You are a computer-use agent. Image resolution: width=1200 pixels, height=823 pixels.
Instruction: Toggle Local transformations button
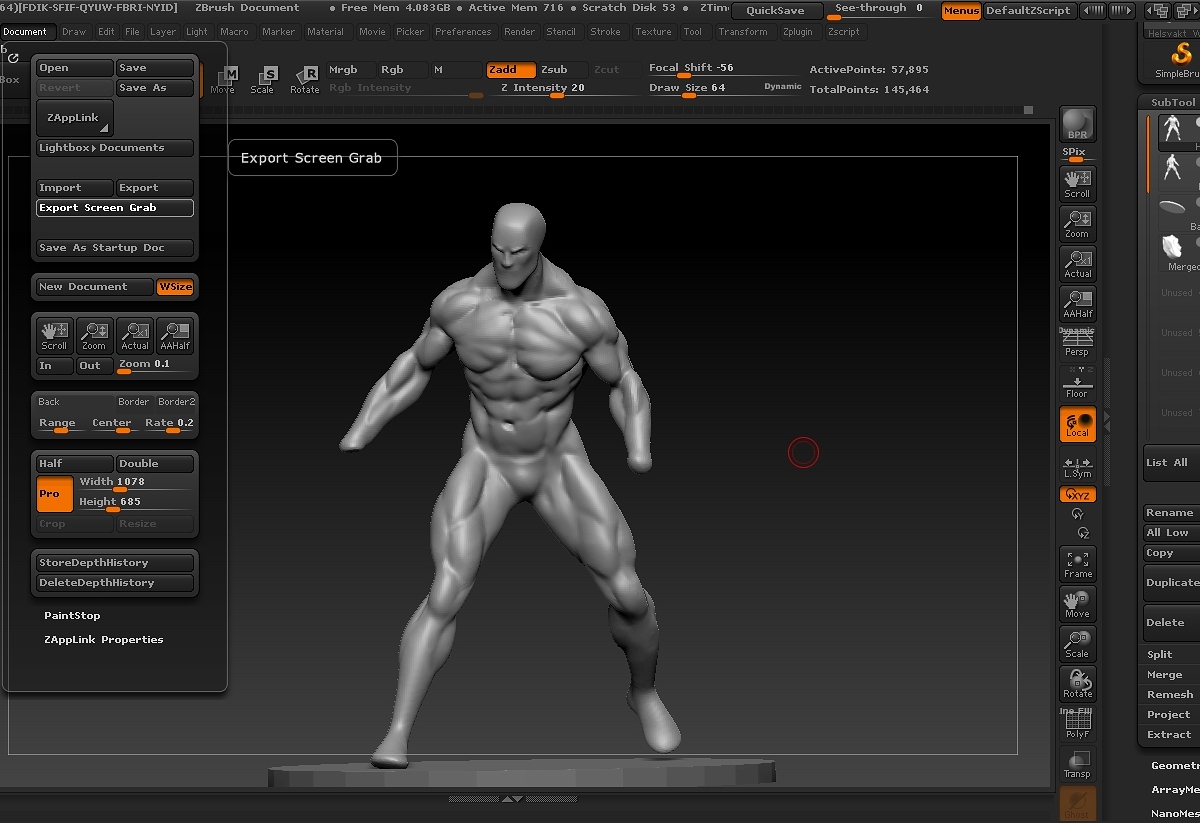click(1077, 424)
